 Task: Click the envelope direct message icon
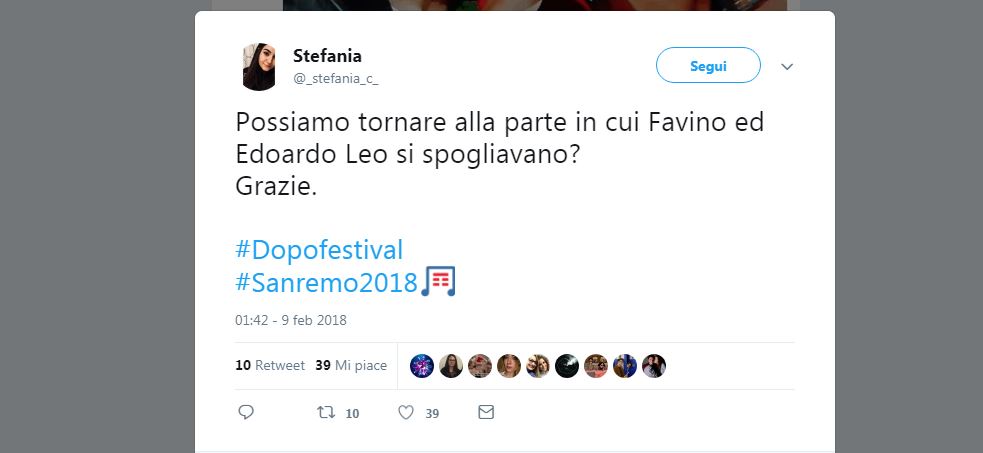coord(486,412)
